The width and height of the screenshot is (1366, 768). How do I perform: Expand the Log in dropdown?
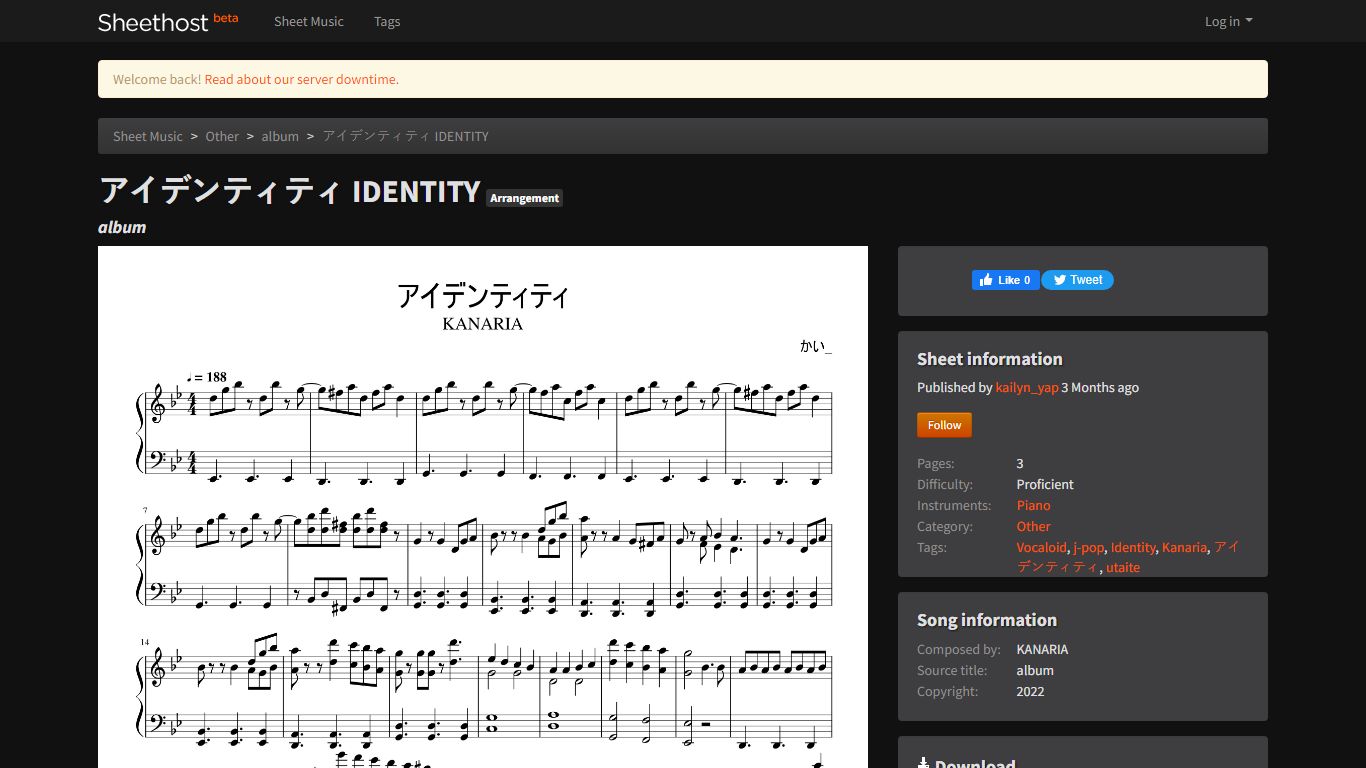click(1228, 21)
